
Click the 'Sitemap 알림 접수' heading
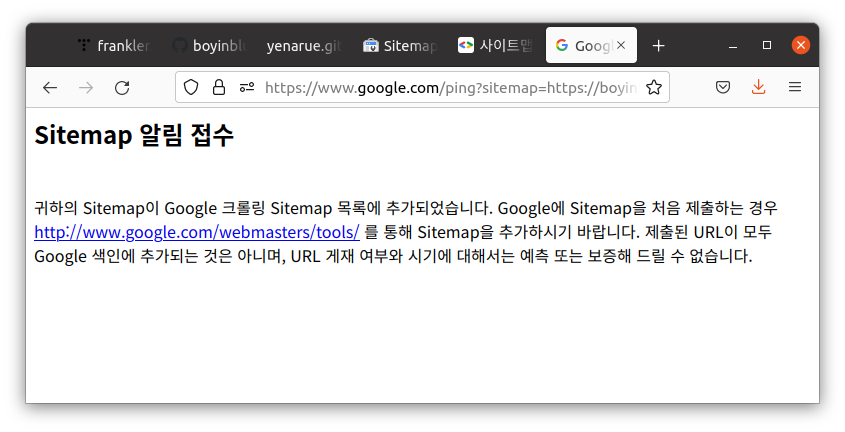134,135
